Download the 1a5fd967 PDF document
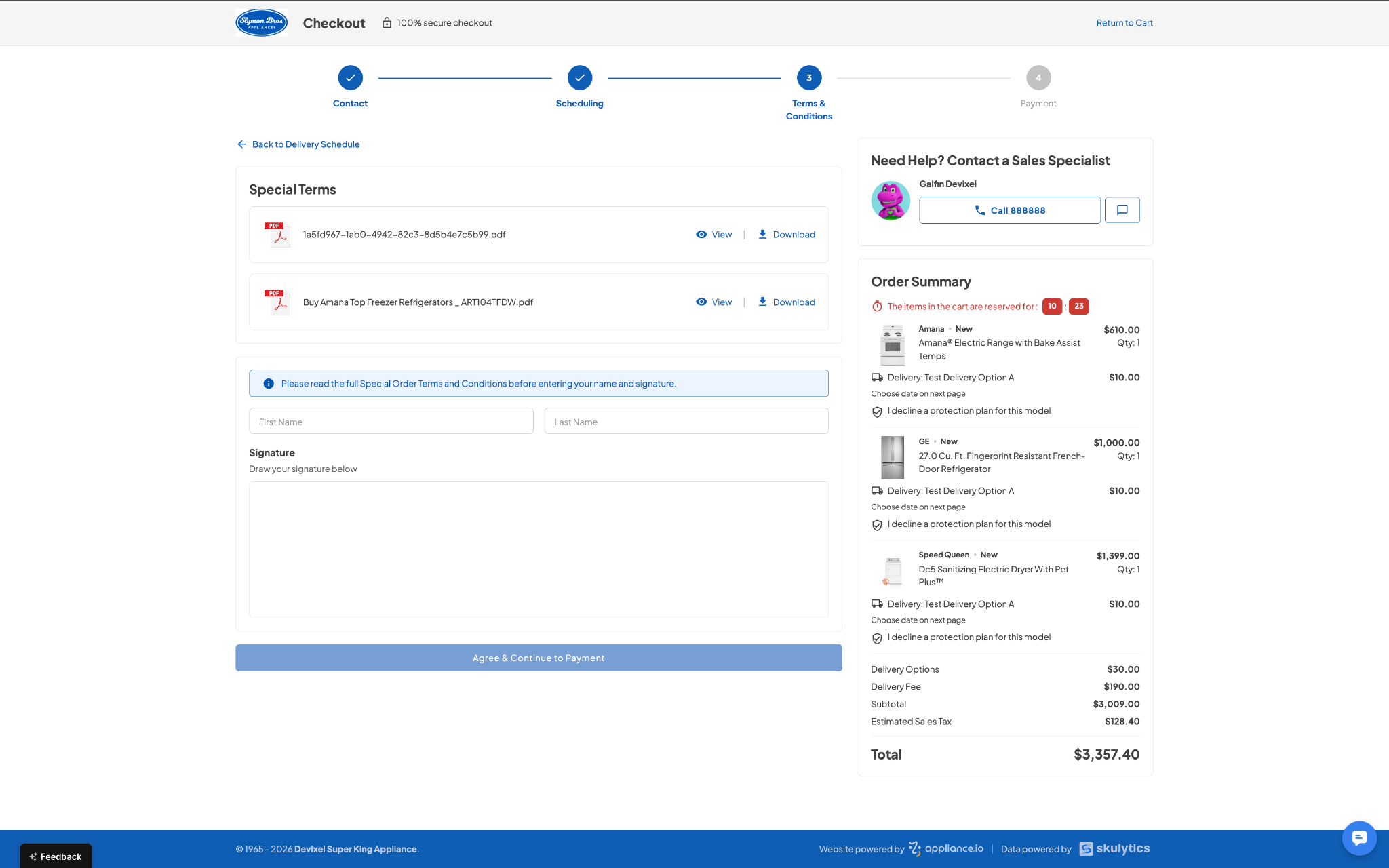This screenshot has width=1389, height=868. (x=786, y=235)
